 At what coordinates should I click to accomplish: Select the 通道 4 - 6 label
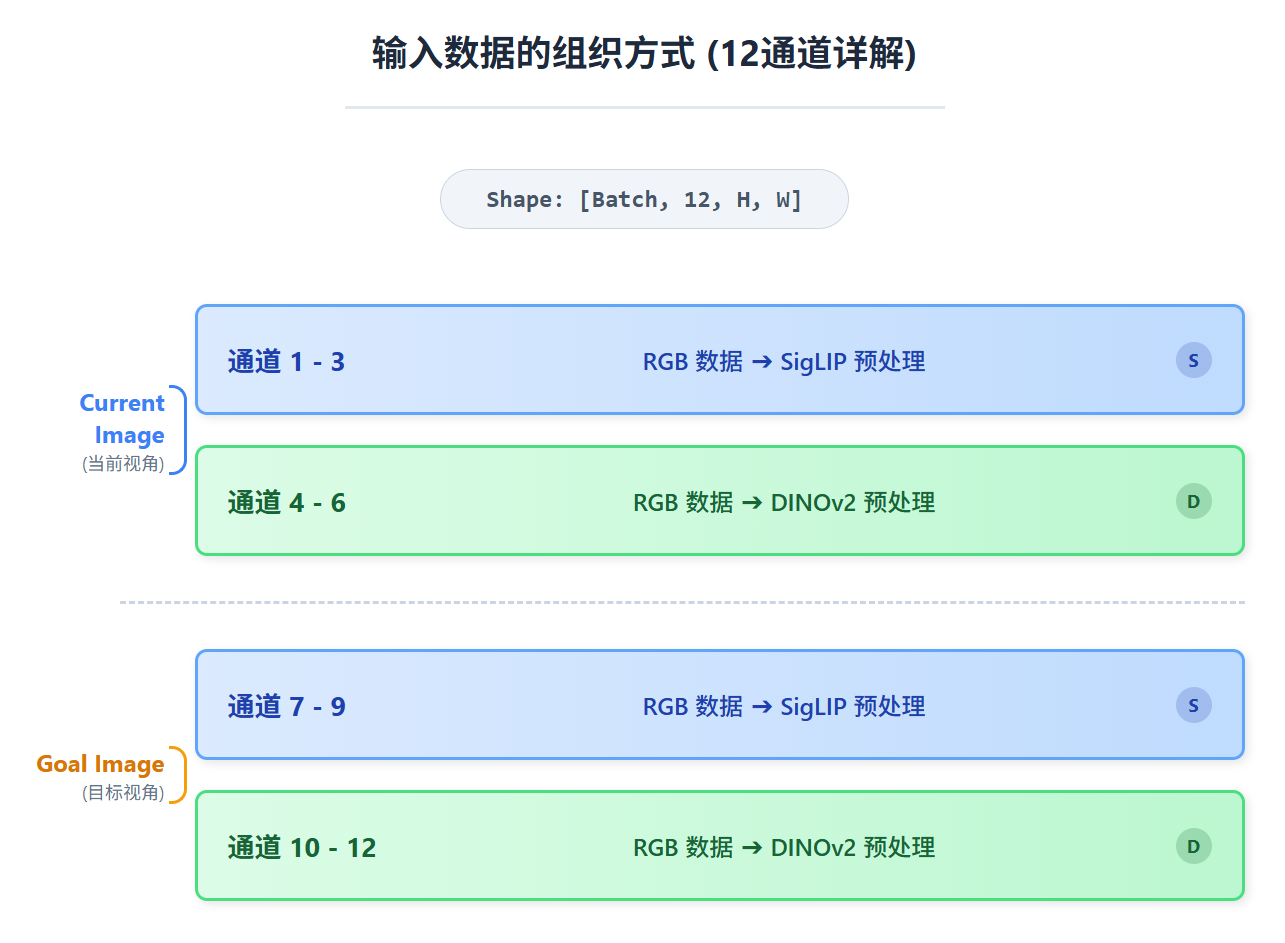[286, 502]
